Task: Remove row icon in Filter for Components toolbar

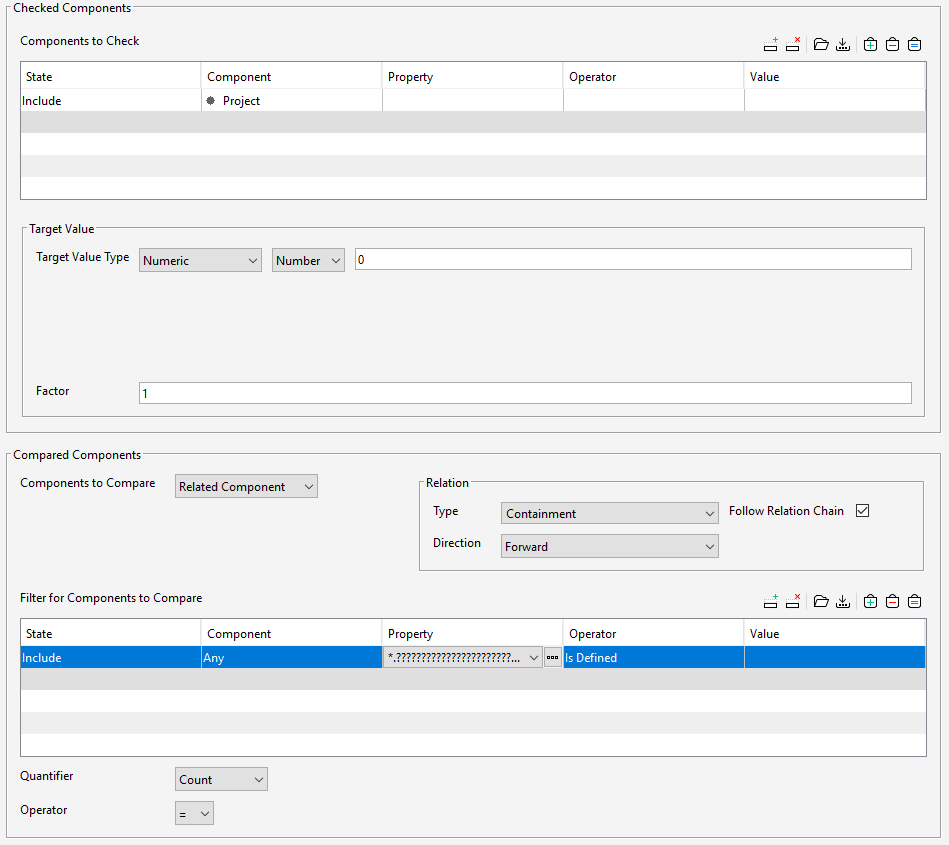Action: point(793,601)
